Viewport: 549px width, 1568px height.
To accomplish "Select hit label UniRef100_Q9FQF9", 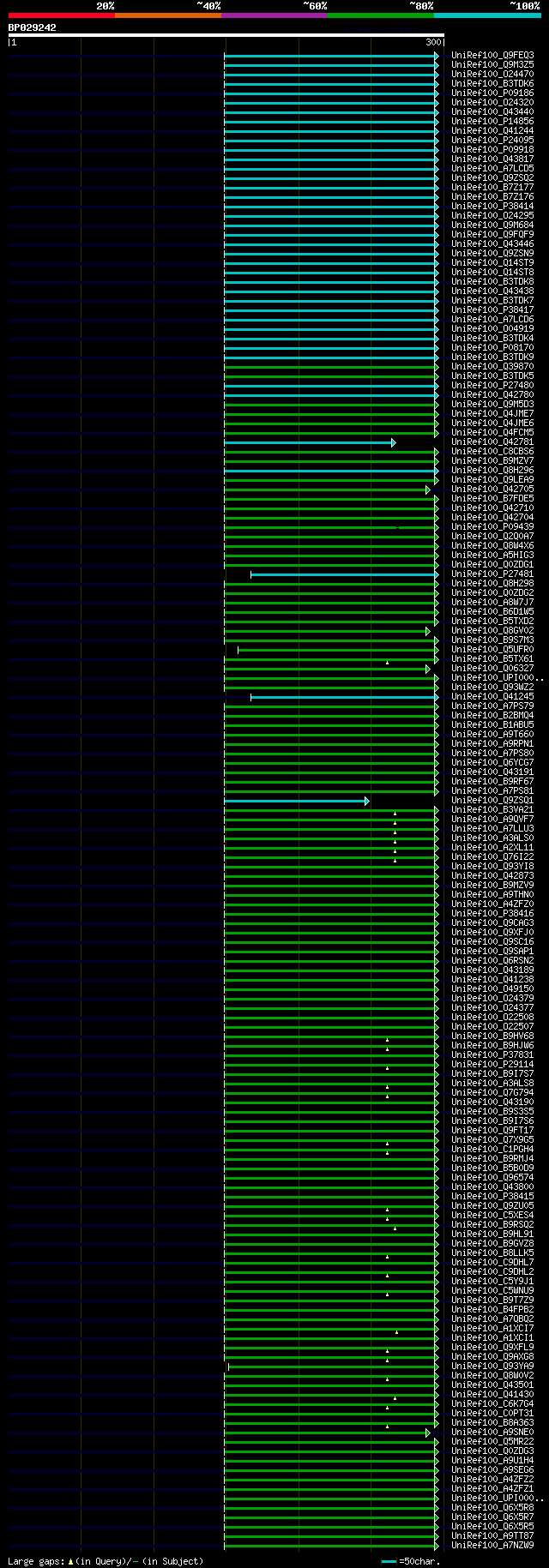I will coord(492,235).
